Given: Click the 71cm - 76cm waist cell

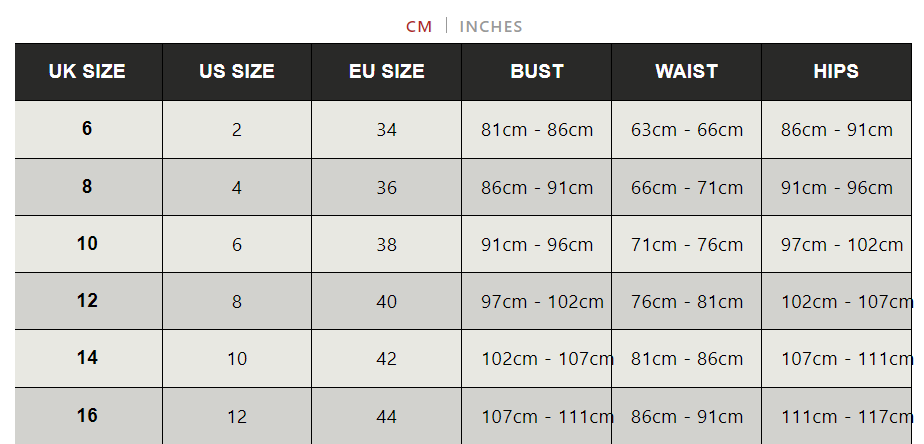Looking at the screenshot, I should (687, 245).
